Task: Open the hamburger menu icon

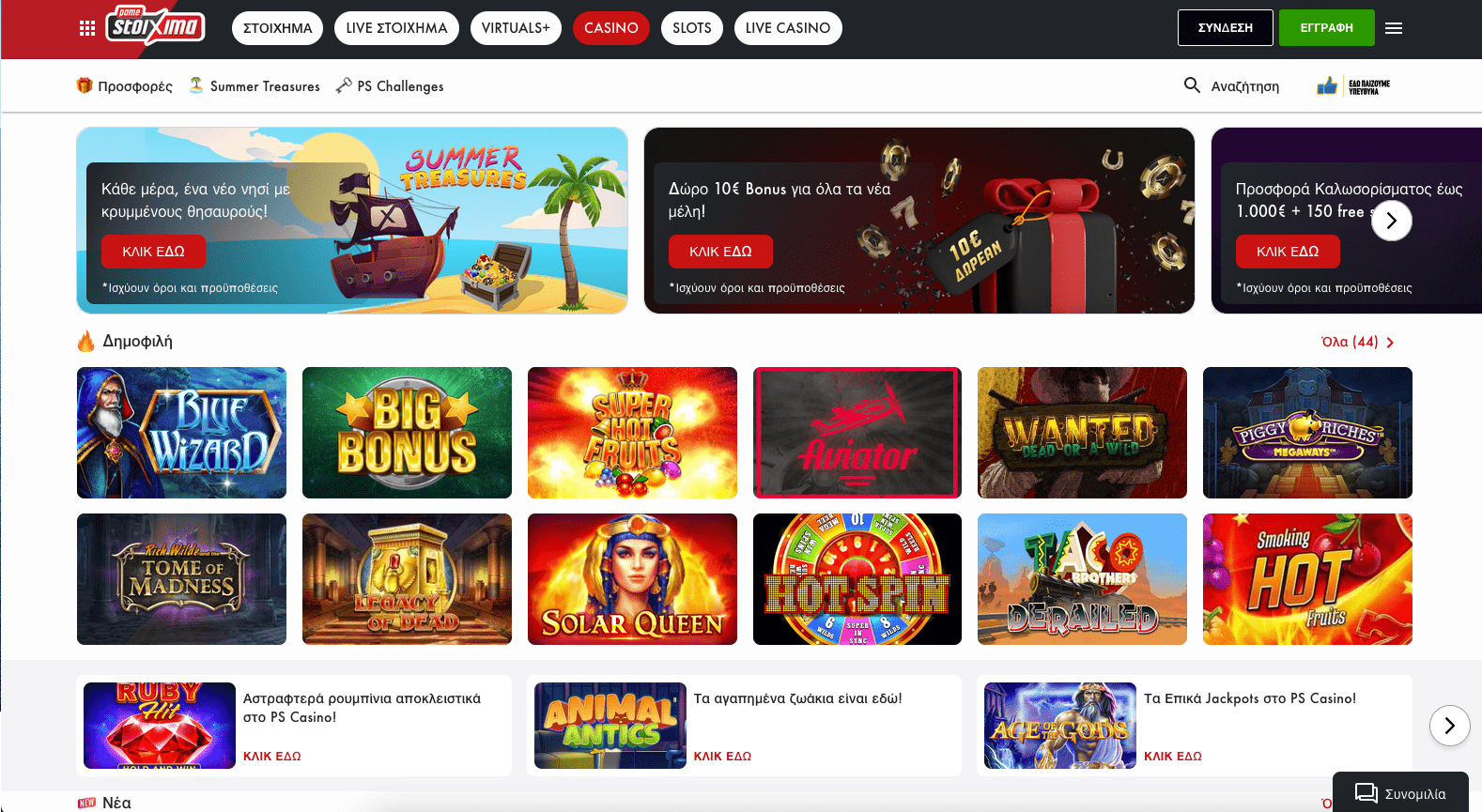Action: coord(1394,28)
